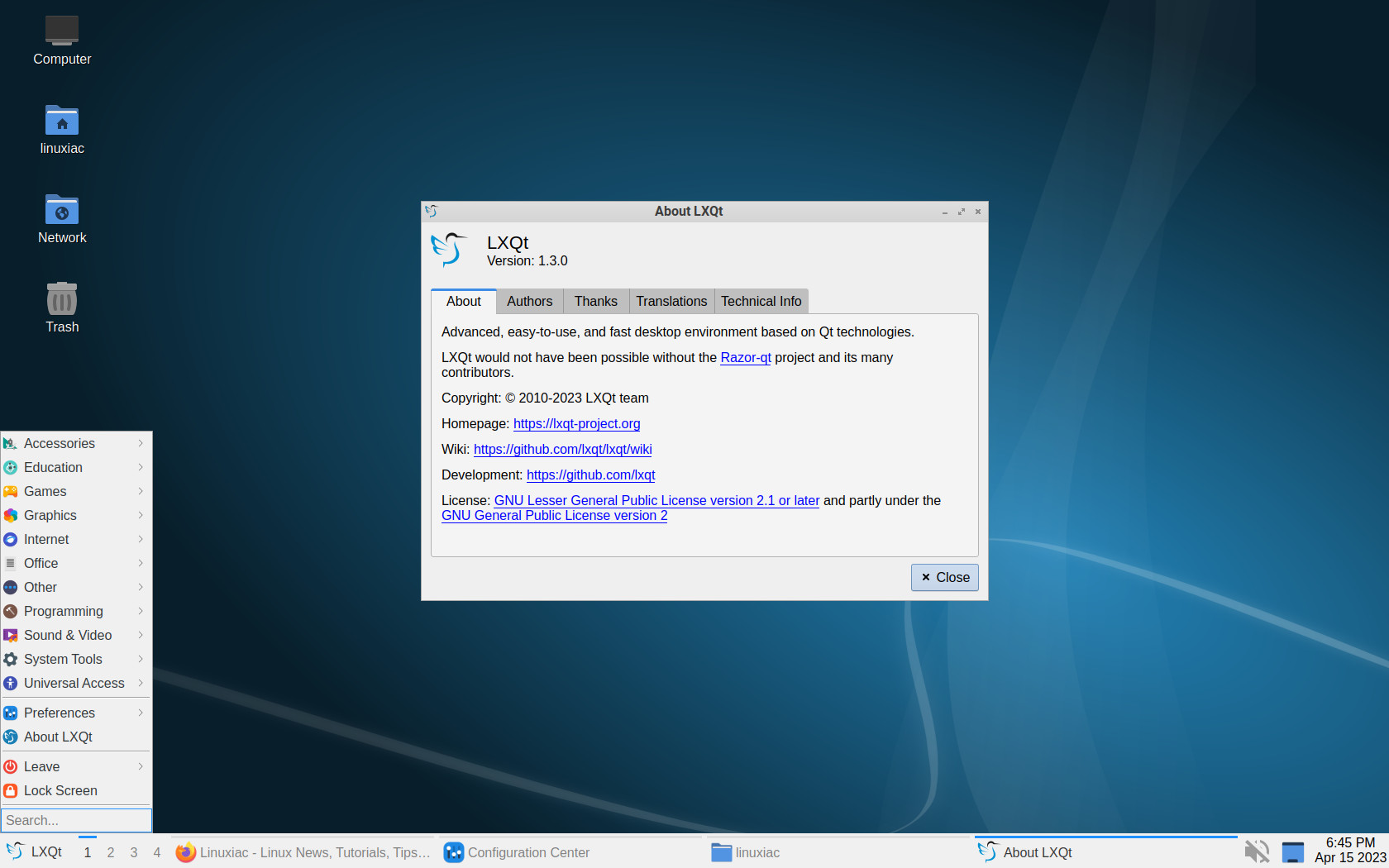Minimize the About LXQt window
1389x868 pixels.
pyautogui.click(x=945, y=212)
